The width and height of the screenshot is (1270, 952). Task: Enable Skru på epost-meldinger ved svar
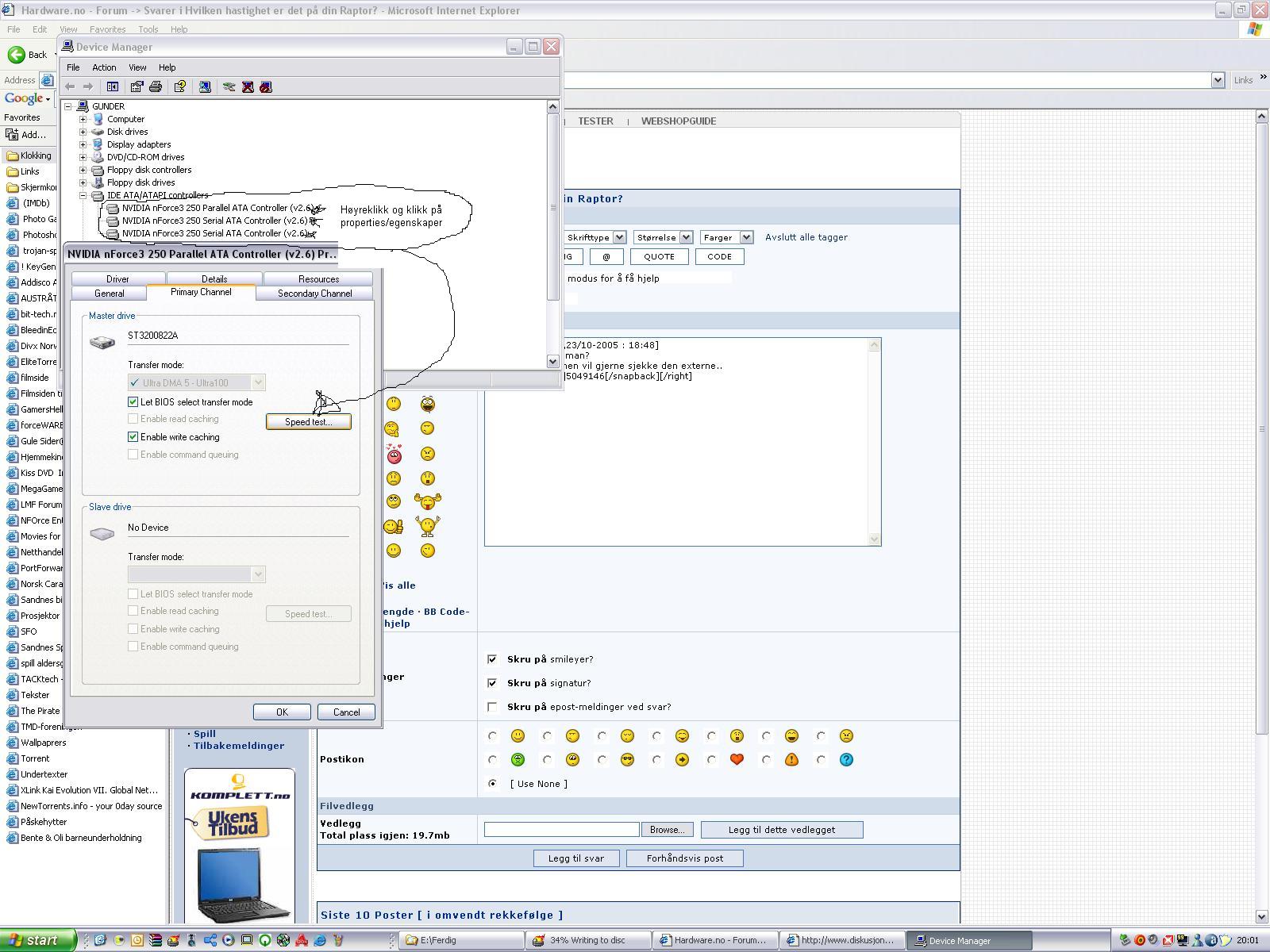(x=492, y=707)
